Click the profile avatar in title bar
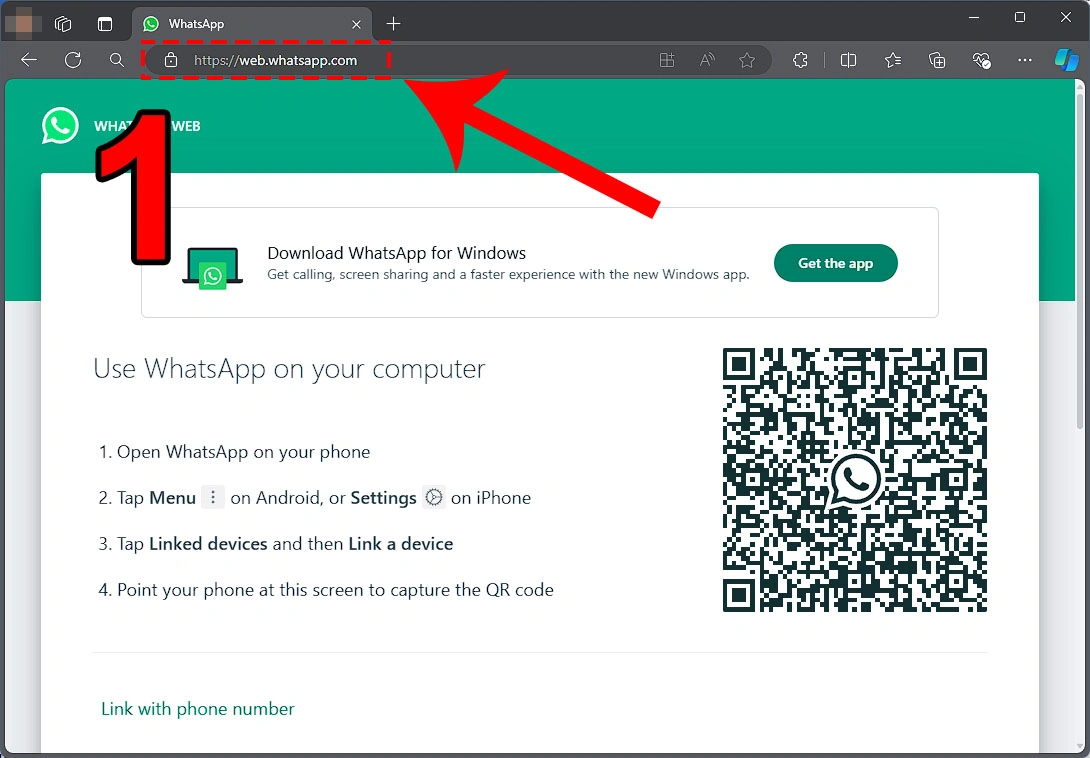Screen dimensions: 1090x758 coord(23,24)
